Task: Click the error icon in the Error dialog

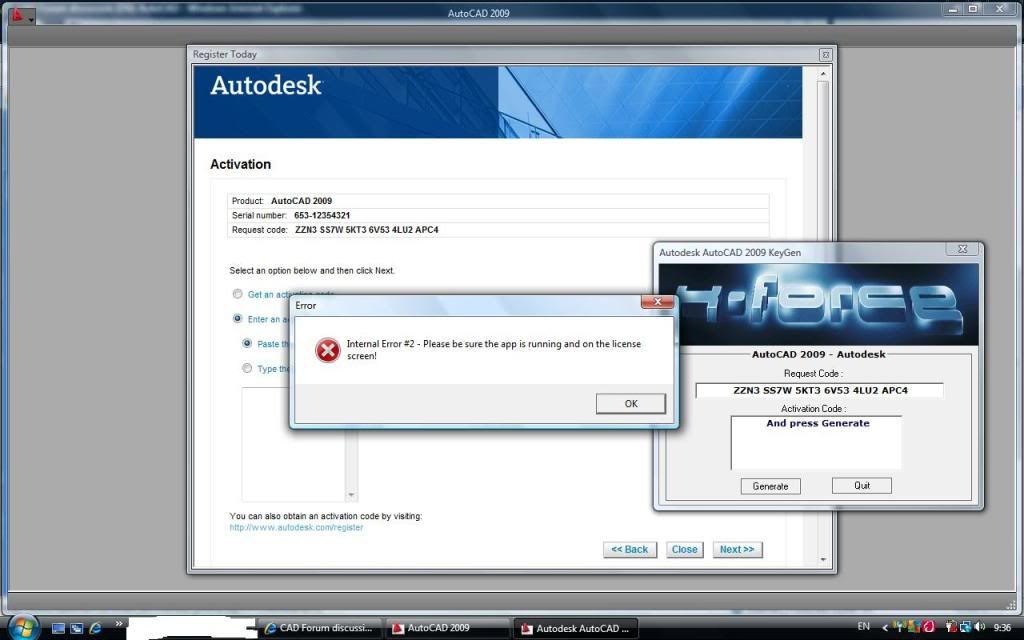Action: (x=328, y=351)
